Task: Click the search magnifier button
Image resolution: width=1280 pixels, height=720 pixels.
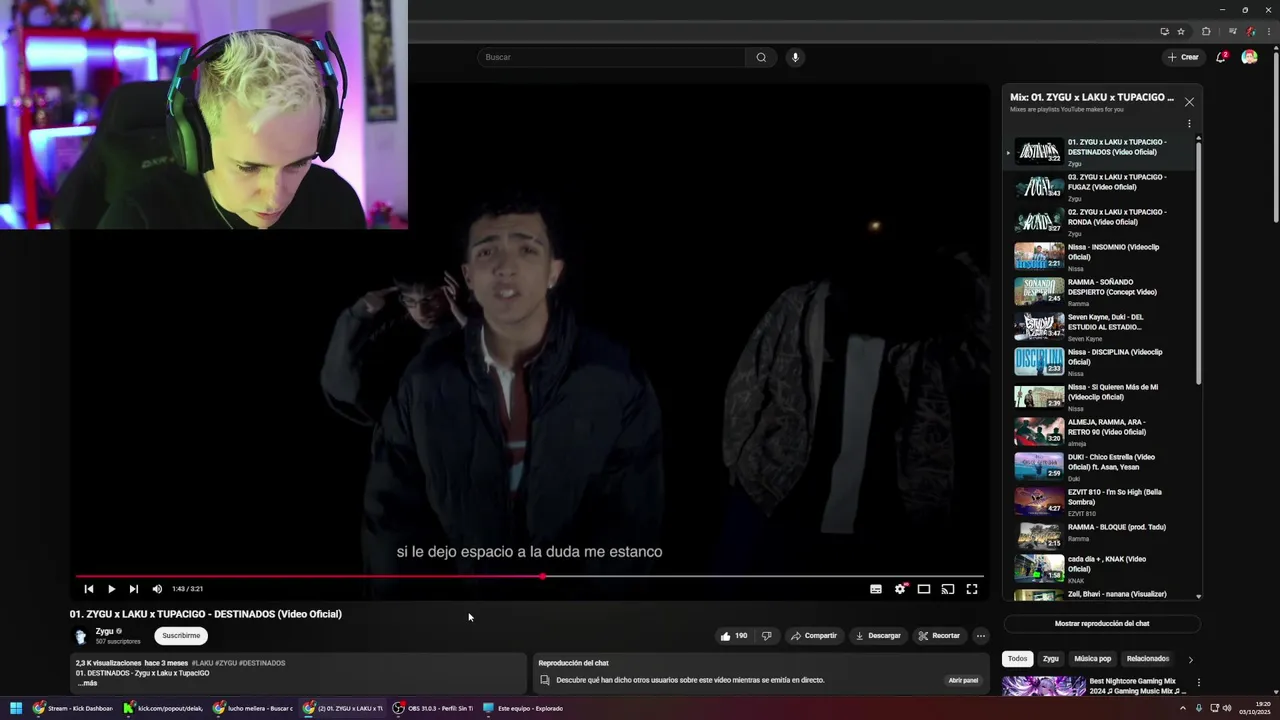Action: (x=761, y=57)
